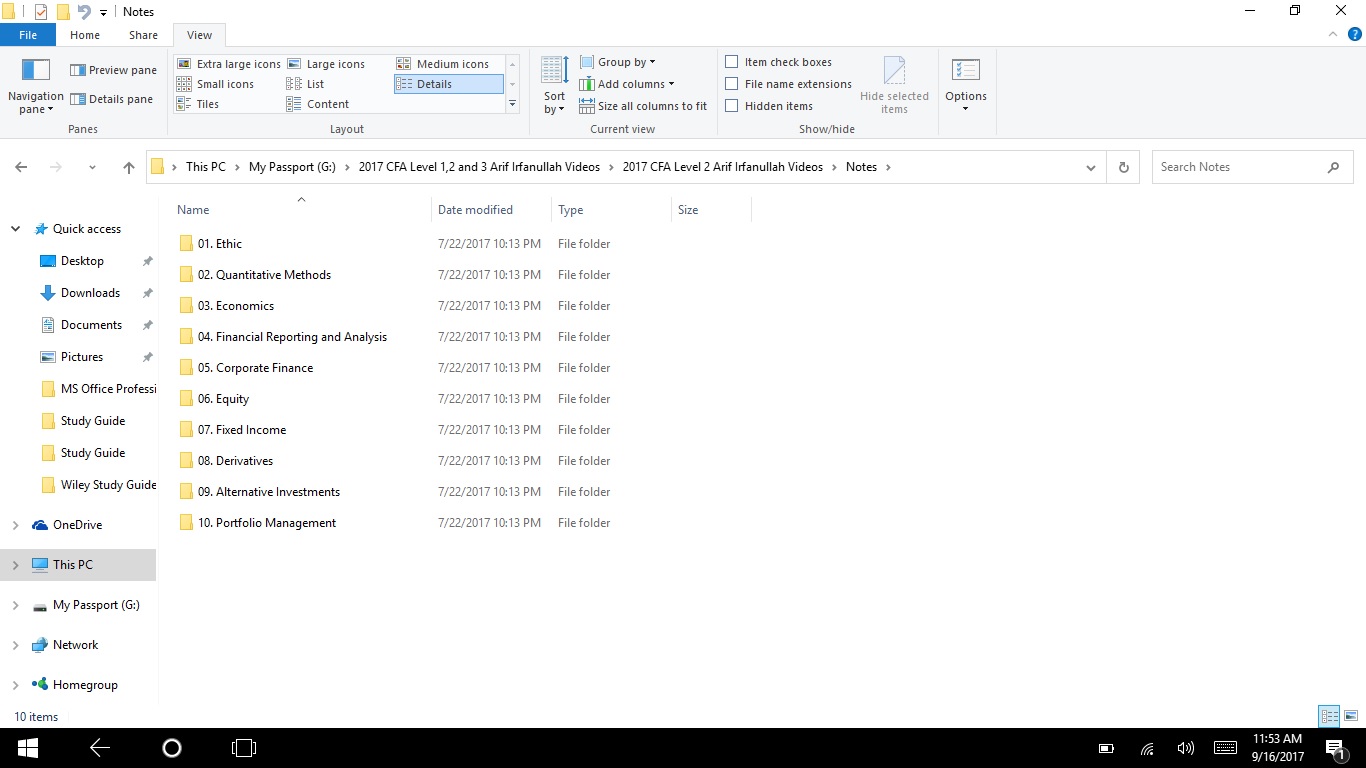Viewport: 1366px width, 768px height.
Task: Open the Quick Access Toolbar customize dropdown
Action: pyautogui.click(x=103, y=12)
